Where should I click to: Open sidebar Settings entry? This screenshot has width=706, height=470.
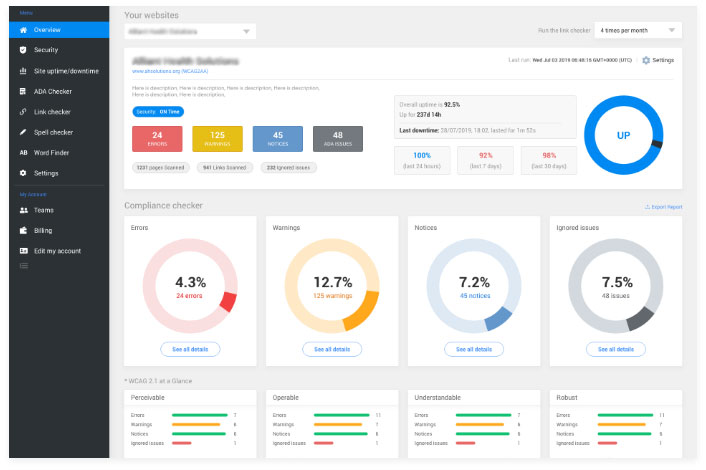click(59, 173)
